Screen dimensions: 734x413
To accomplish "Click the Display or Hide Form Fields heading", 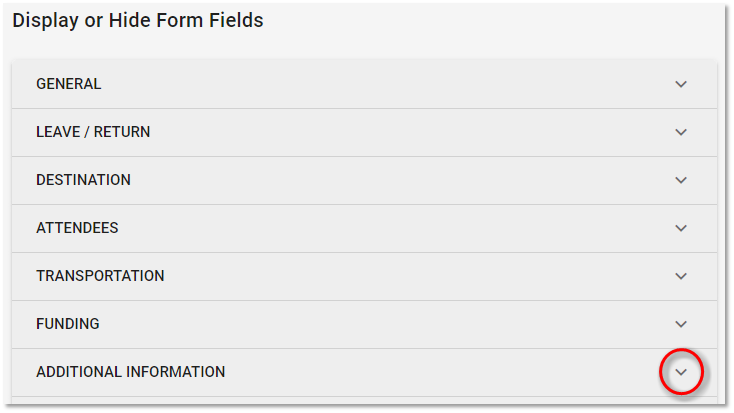I will [138, 20].
